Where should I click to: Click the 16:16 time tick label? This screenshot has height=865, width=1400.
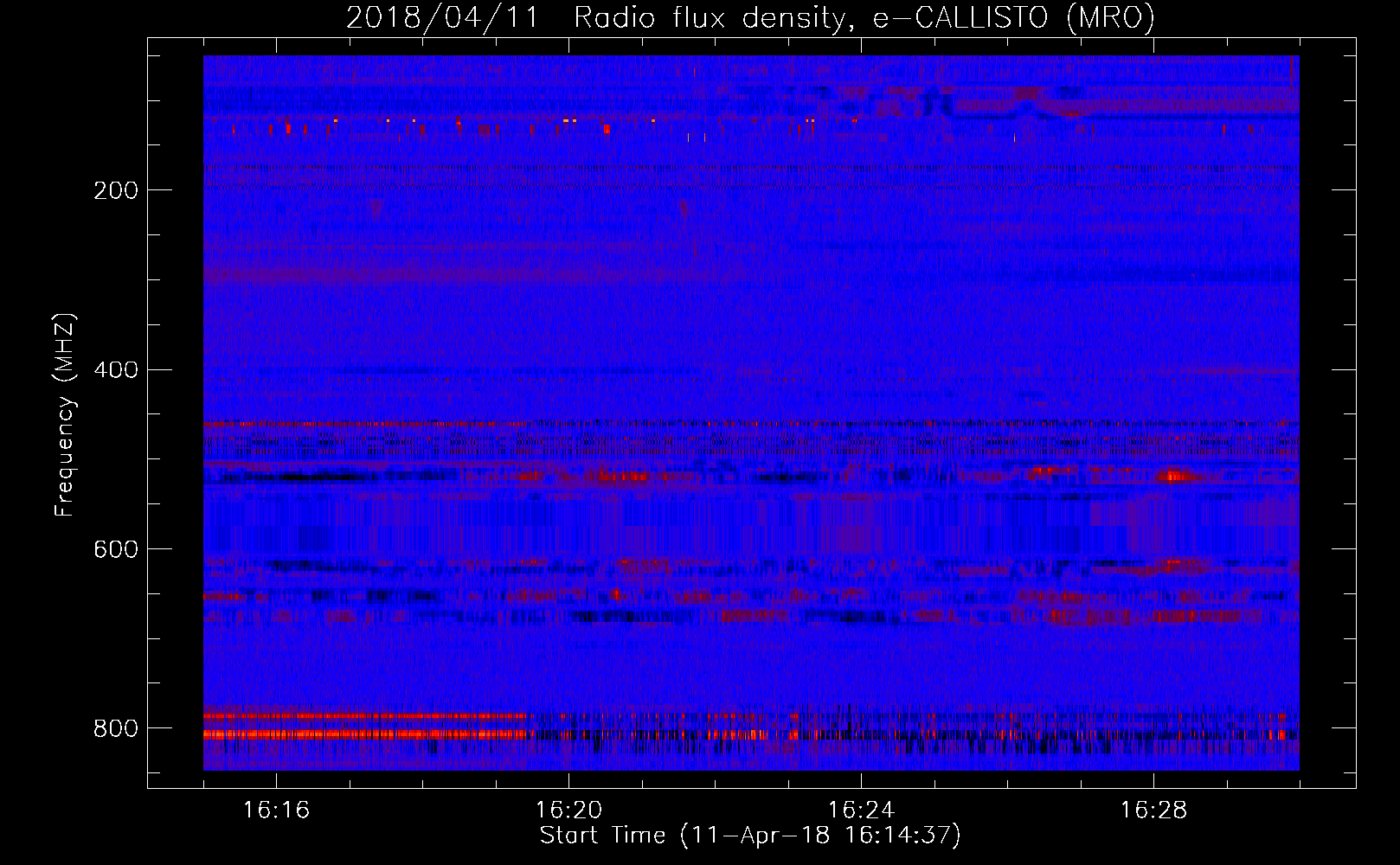point(276,810)
